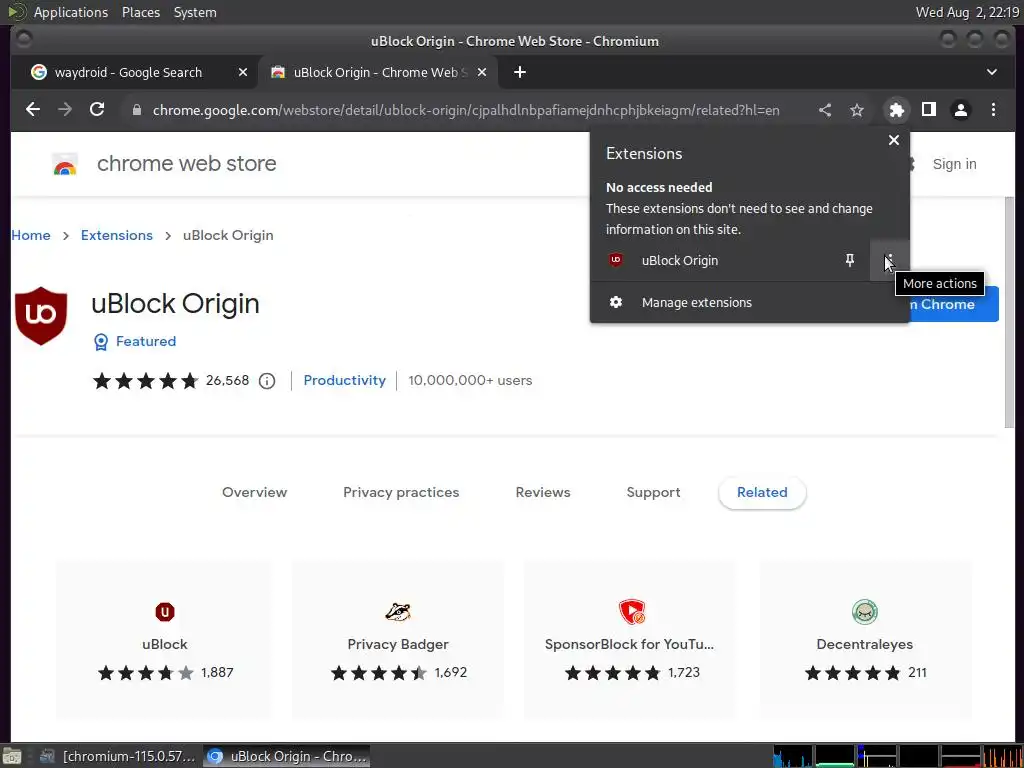Screen dimensions: 1024x768
Task: Open the SponsorBlock for YouTube card
Action: [x=631, y=640]
